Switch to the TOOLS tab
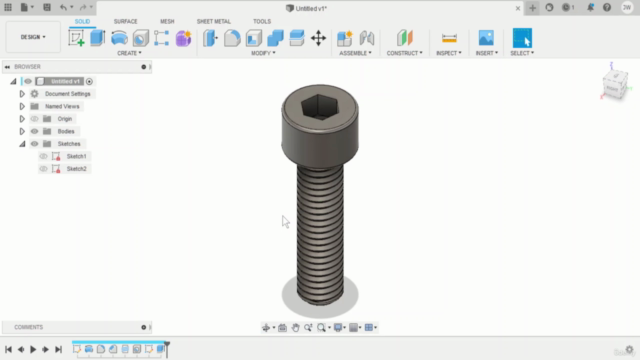The image size is (640, 360). click(262, 21)
